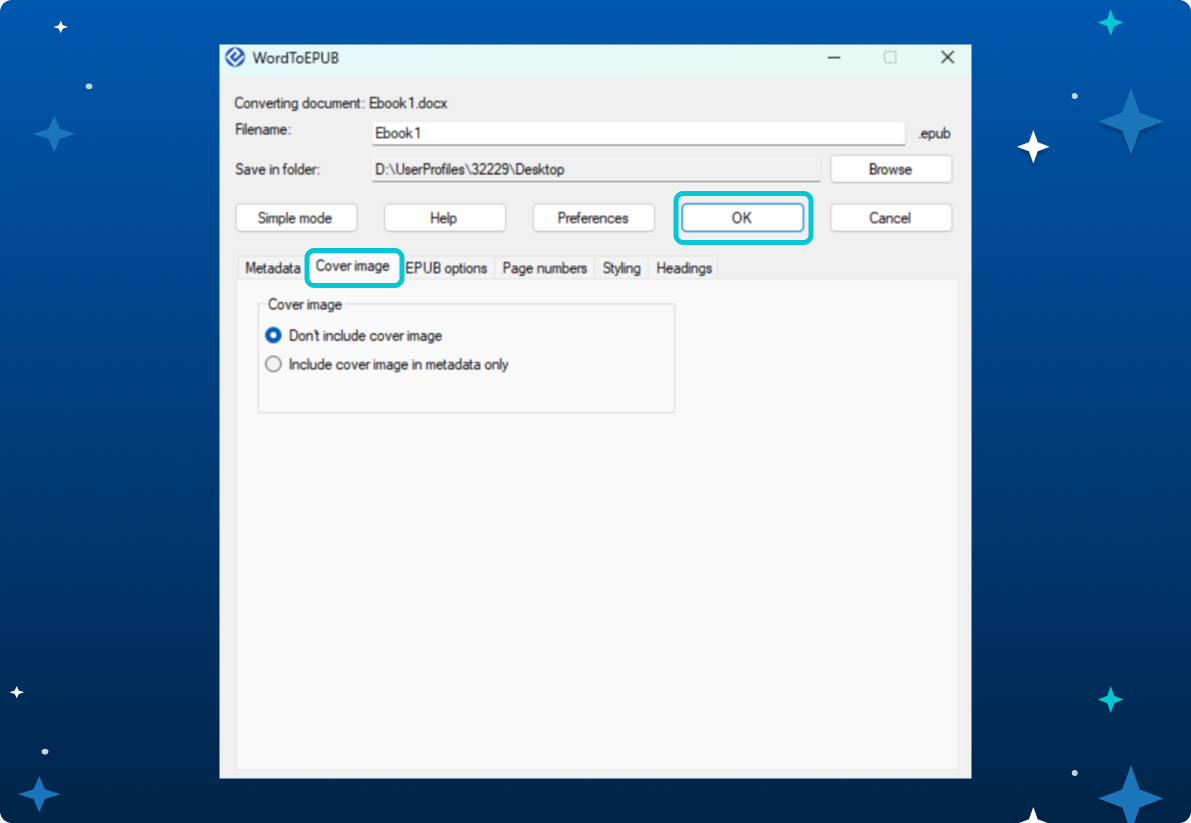Minimize the WordToEPUB window
Screen dimensions: 1191x823
point(833,58)
